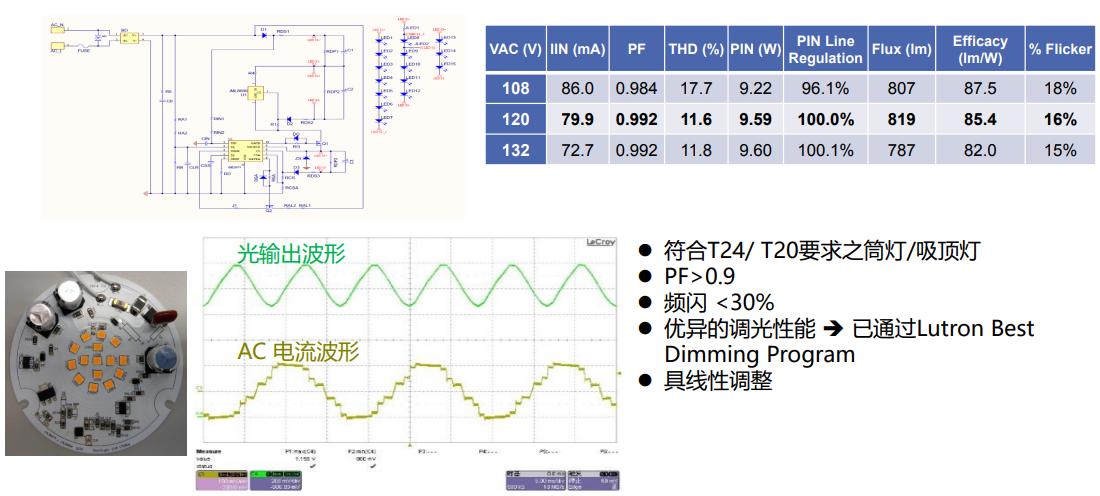Select the AC_N input connector
Screen dimensions: 1100x496
58,31
